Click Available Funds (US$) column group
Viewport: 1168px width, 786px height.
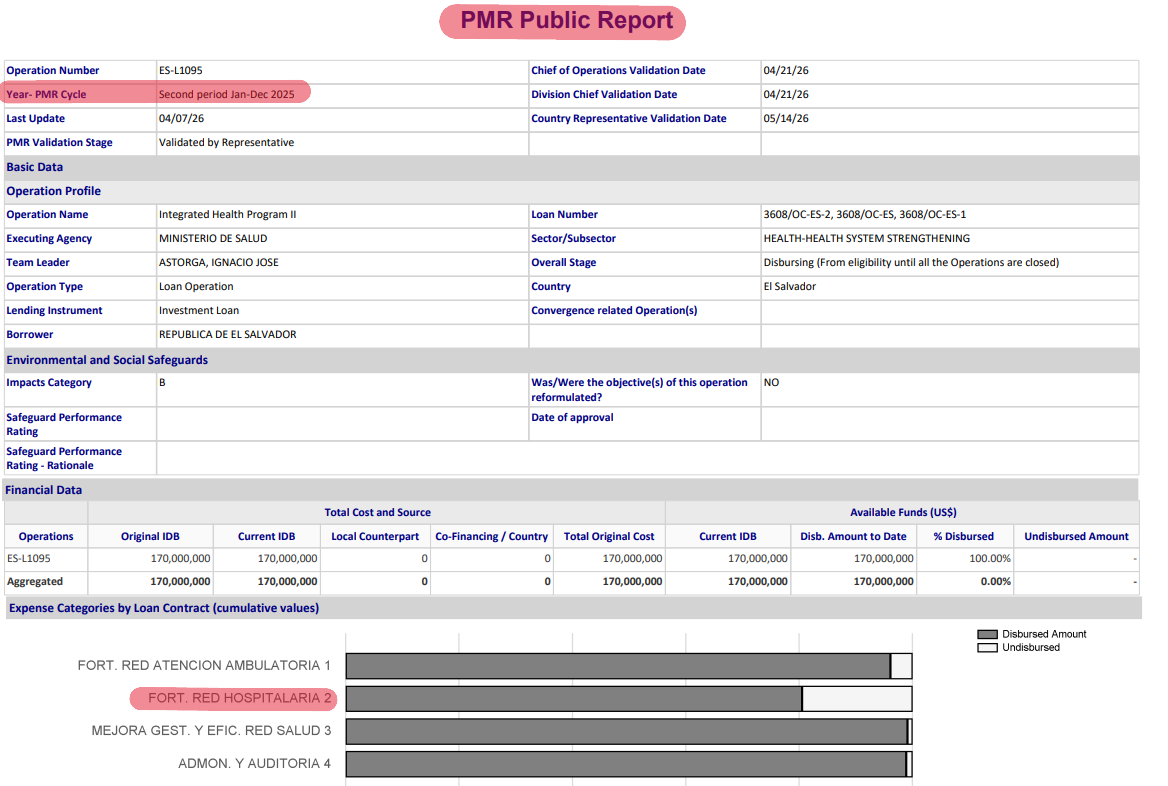pyautogui.click(x=903, y=513)
